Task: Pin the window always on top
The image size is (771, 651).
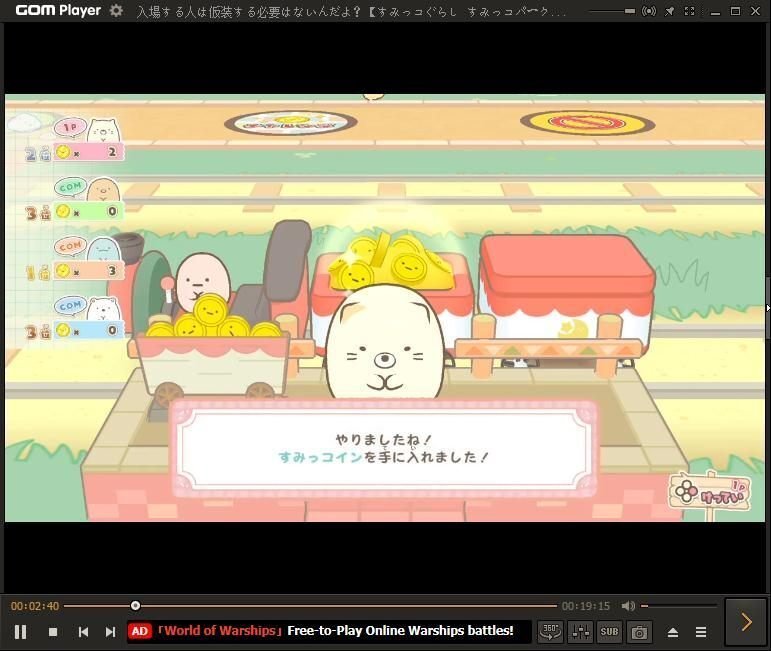Action: tap(669, 11)
